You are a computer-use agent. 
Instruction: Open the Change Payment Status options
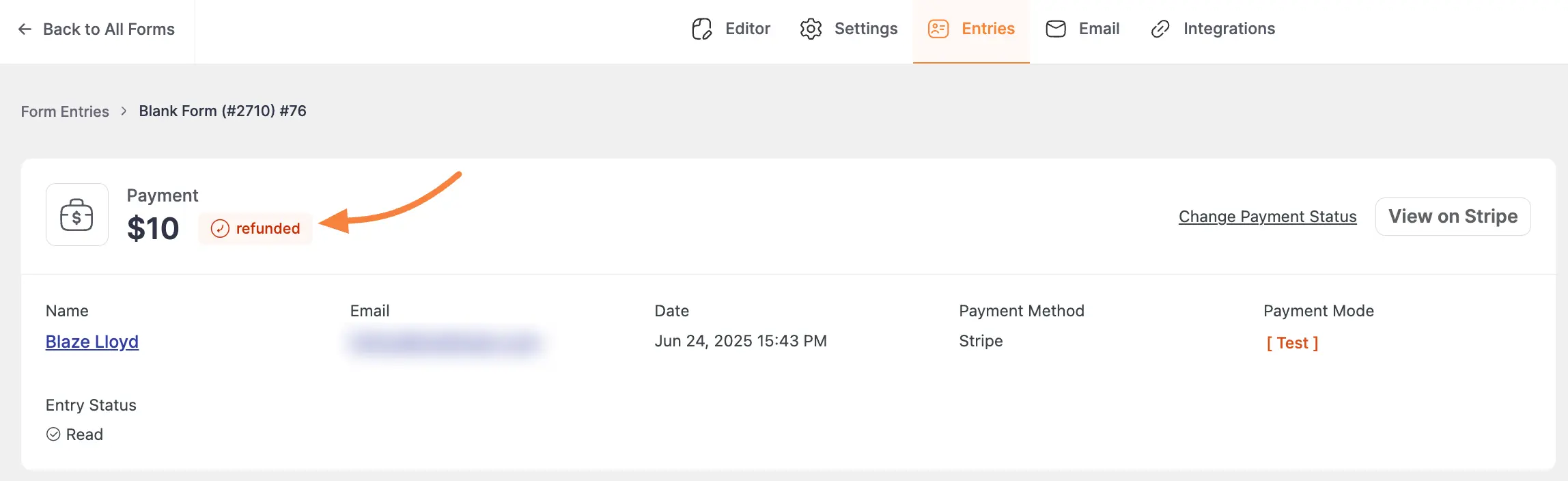click(1267, 216)
